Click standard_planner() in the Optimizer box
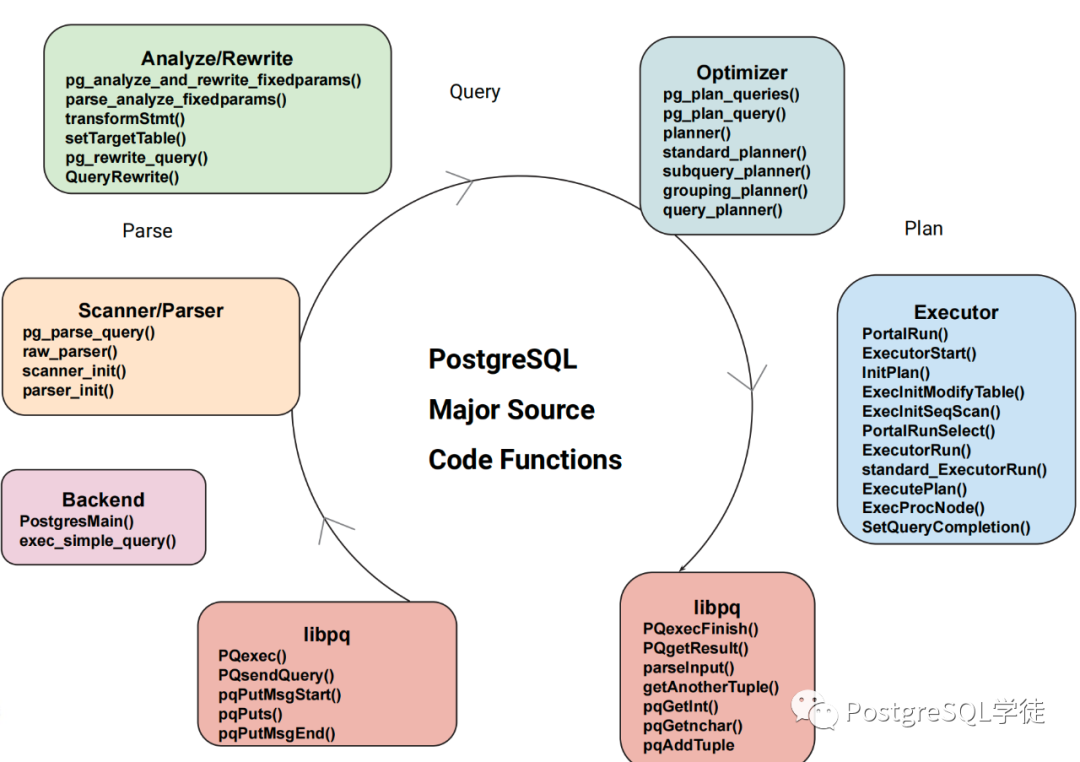Screen dimensions: 1080x762 pos(734,152)
